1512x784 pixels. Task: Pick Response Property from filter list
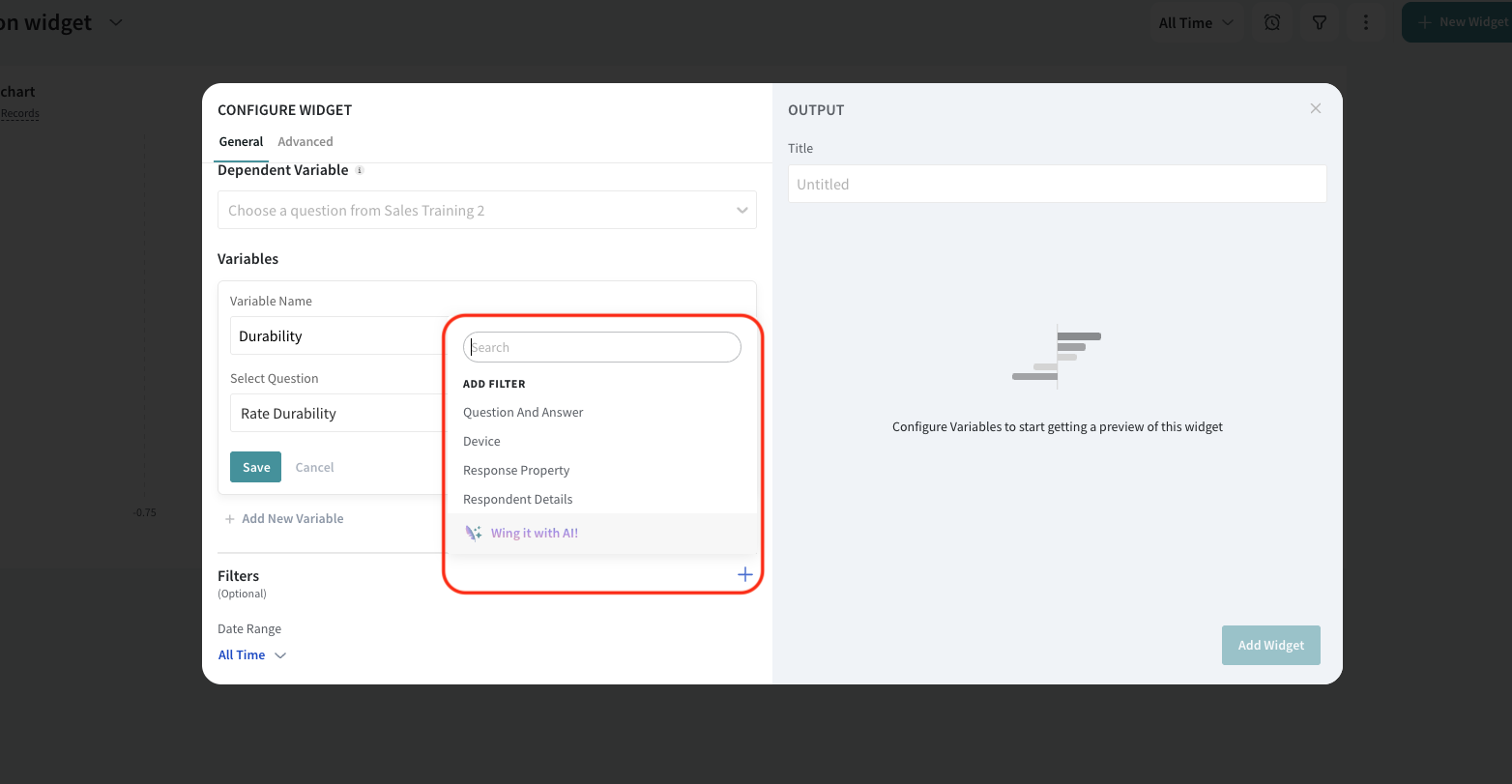[x=516, y=471]
